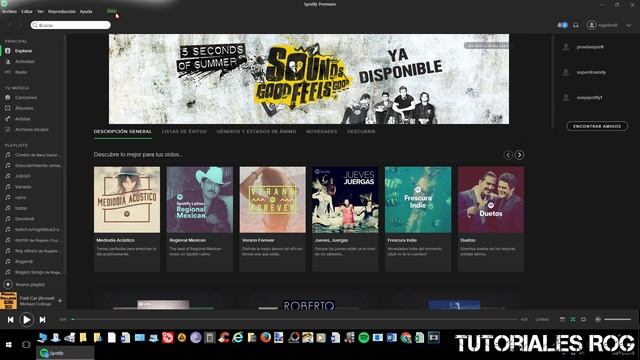
Task: Switch to Descubrir tab
Action: 361,131
